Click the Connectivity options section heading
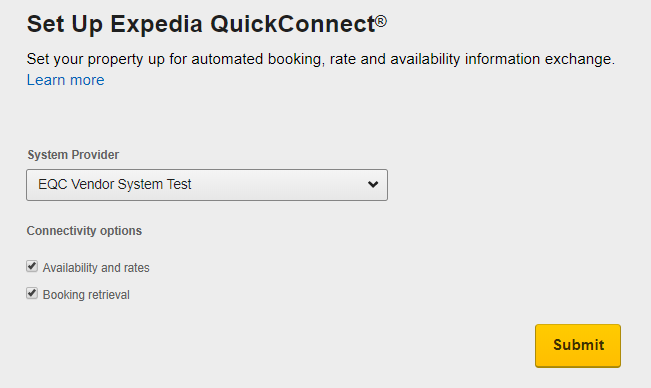Screen dimensions: 651x388 tap(84, 231)
